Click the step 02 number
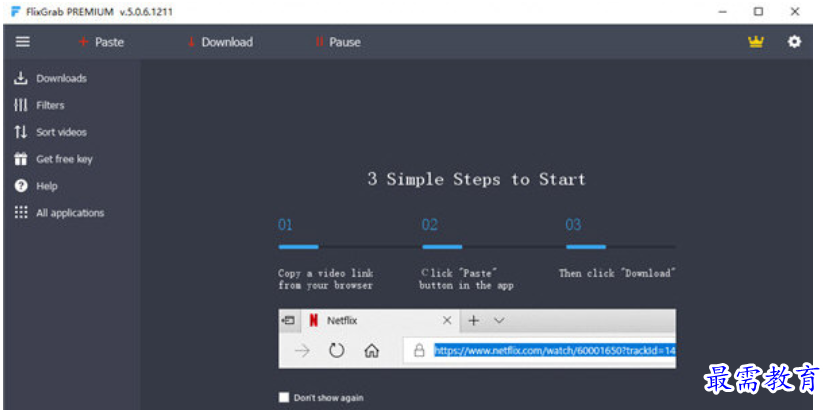The height and width of the screenshot is (410, 828). pyautogui.click(x=429, y=225)
